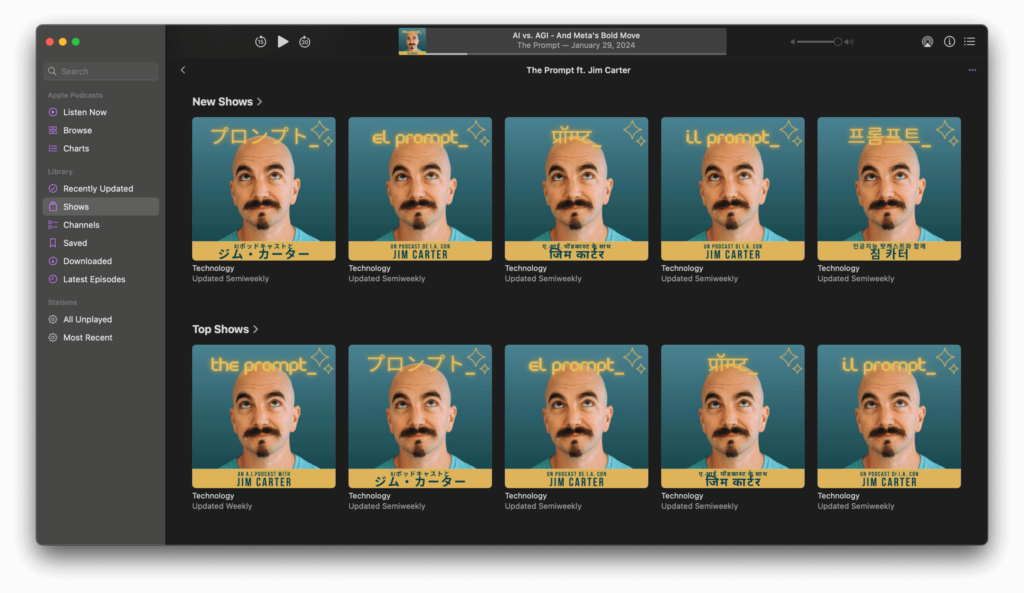The image size is (1024, 593).
Task: Click the Search field
Action: (x=101, y=72)
